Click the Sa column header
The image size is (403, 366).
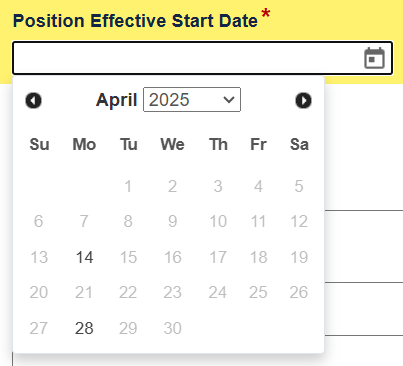click(x=299, y=144)
